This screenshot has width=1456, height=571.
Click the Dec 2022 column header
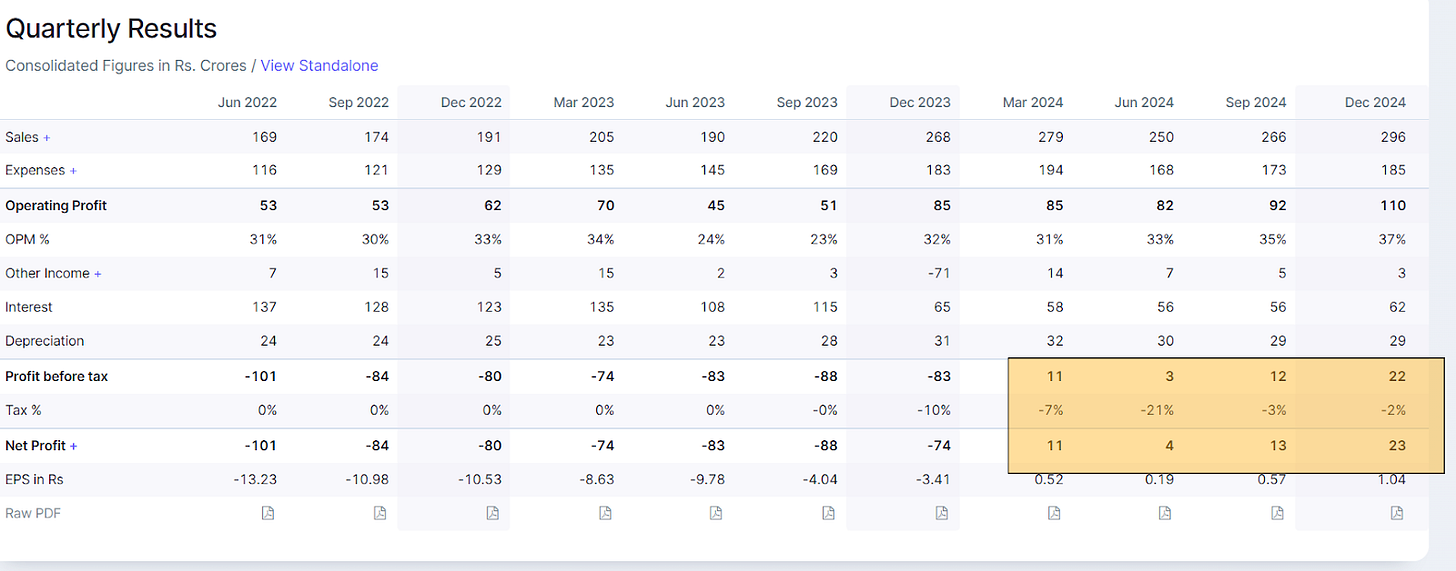pos(471,102)
